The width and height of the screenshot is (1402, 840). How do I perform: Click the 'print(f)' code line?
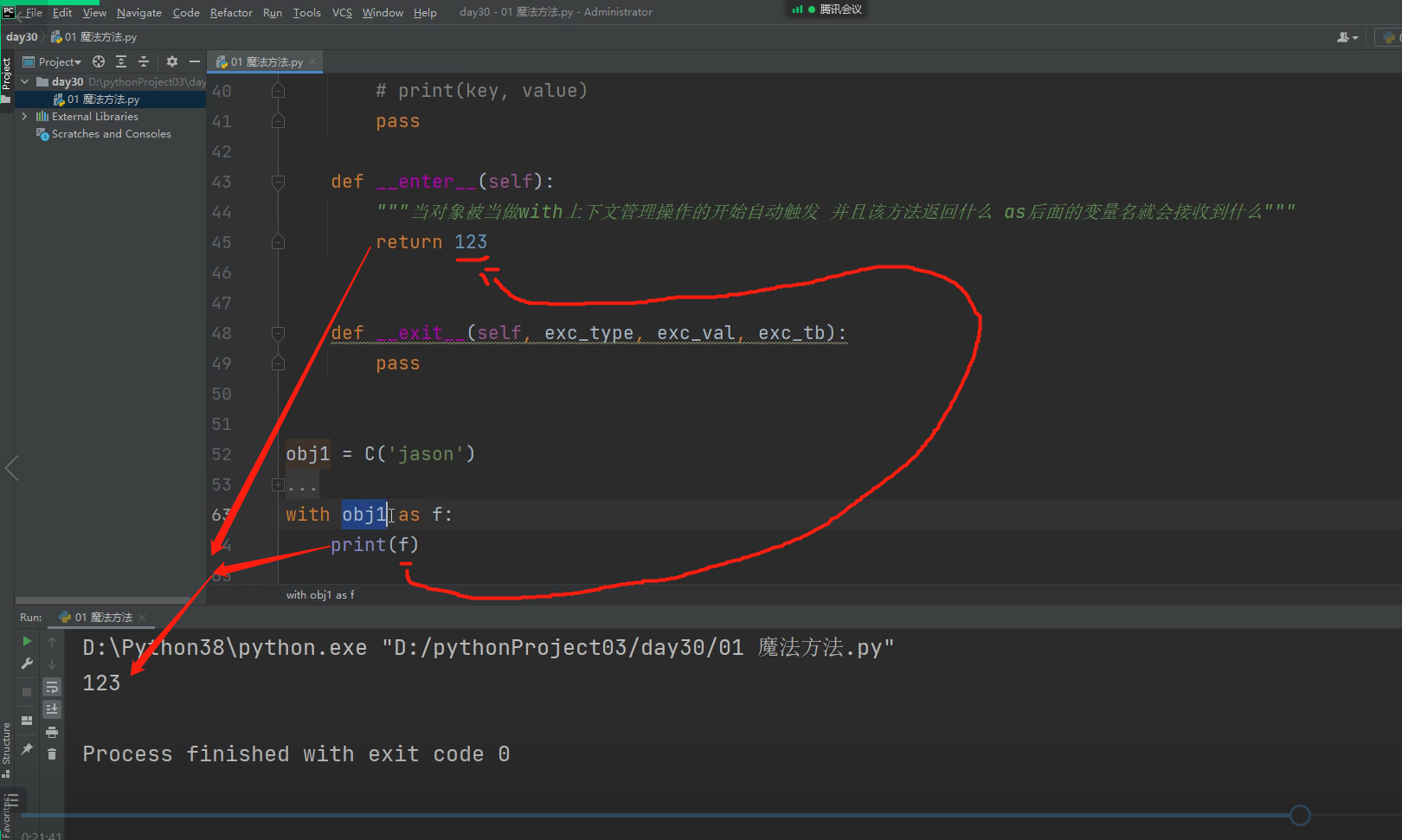375,545
